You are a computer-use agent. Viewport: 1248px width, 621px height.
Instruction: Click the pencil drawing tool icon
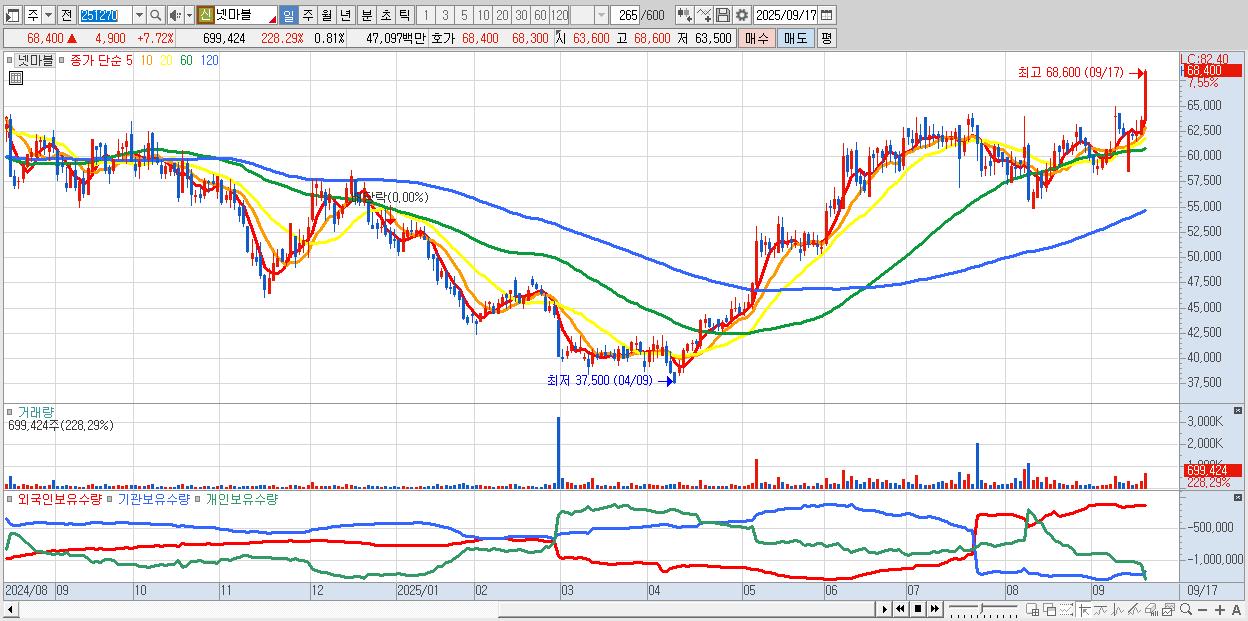click(x=1134, y=610)
